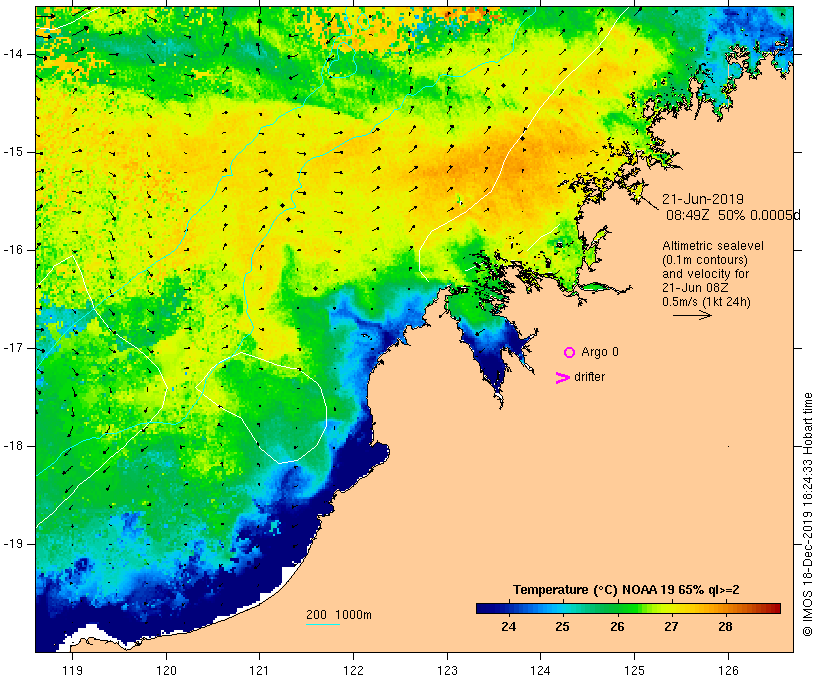
Task: Click the longitude label 124
Action: pyautogui.click(x=541, y=670)
